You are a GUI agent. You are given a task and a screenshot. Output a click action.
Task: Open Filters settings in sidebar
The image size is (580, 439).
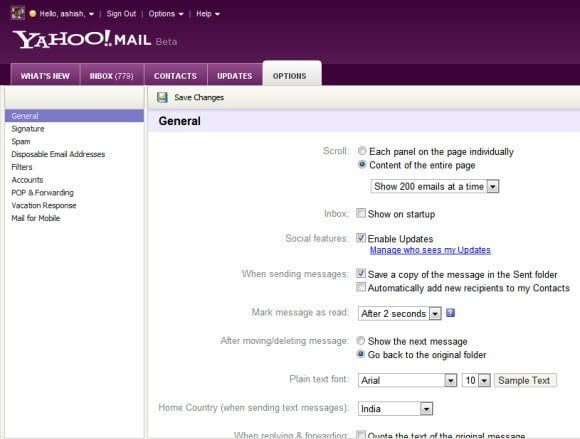[x=21, y=167]
